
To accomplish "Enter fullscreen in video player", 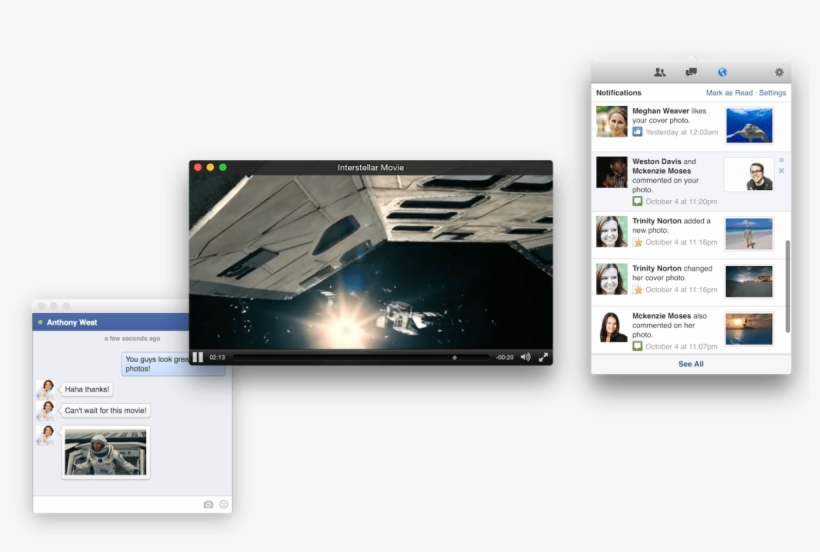I will [543, 357].
